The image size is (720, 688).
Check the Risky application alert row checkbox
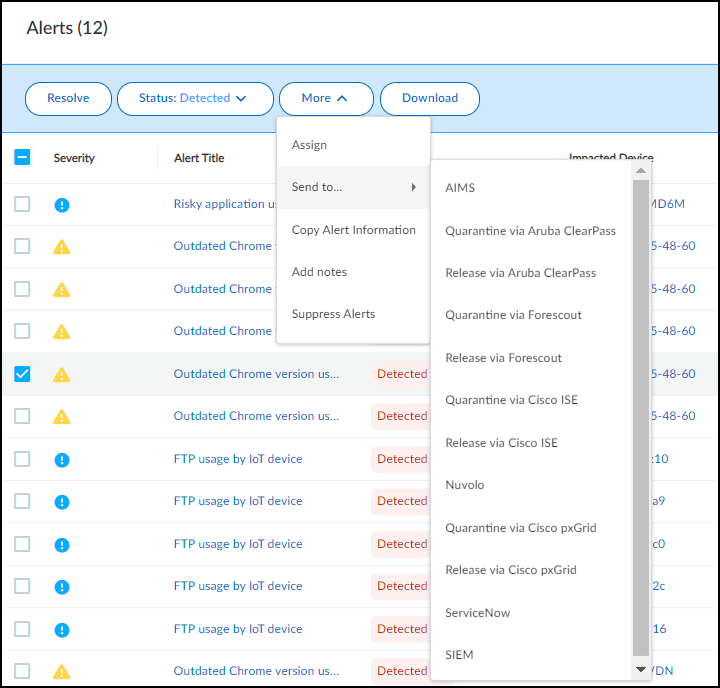tap(22, 204)
